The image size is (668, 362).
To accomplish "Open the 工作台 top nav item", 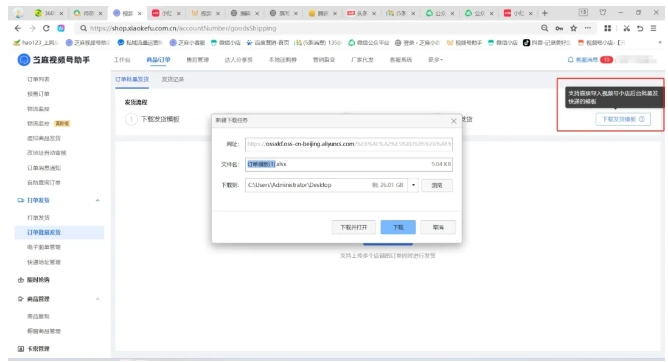I will pos(122,60).
